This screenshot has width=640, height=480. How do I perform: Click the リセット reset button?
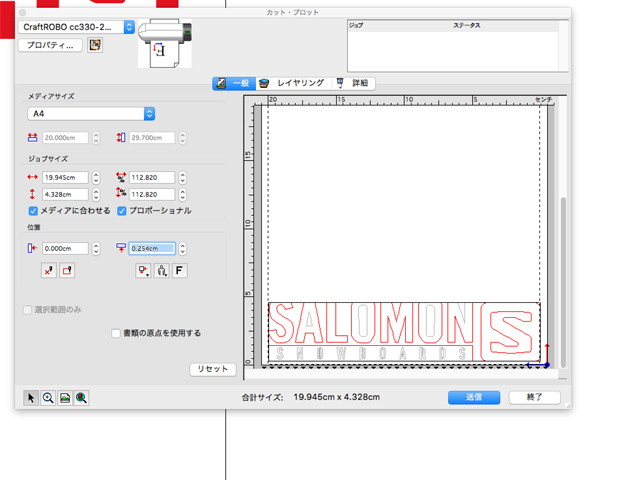click(x=213, y=369)
